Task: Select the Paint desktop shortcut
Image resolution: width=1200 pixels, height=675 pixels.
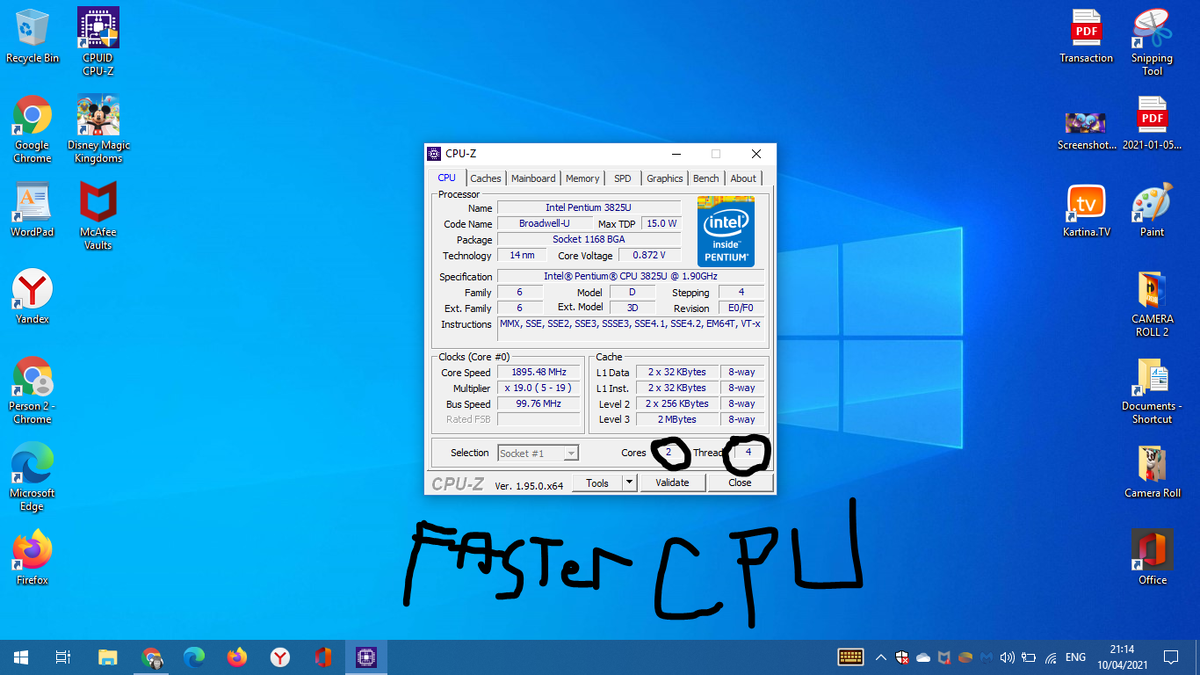Action: point(1152,211)
